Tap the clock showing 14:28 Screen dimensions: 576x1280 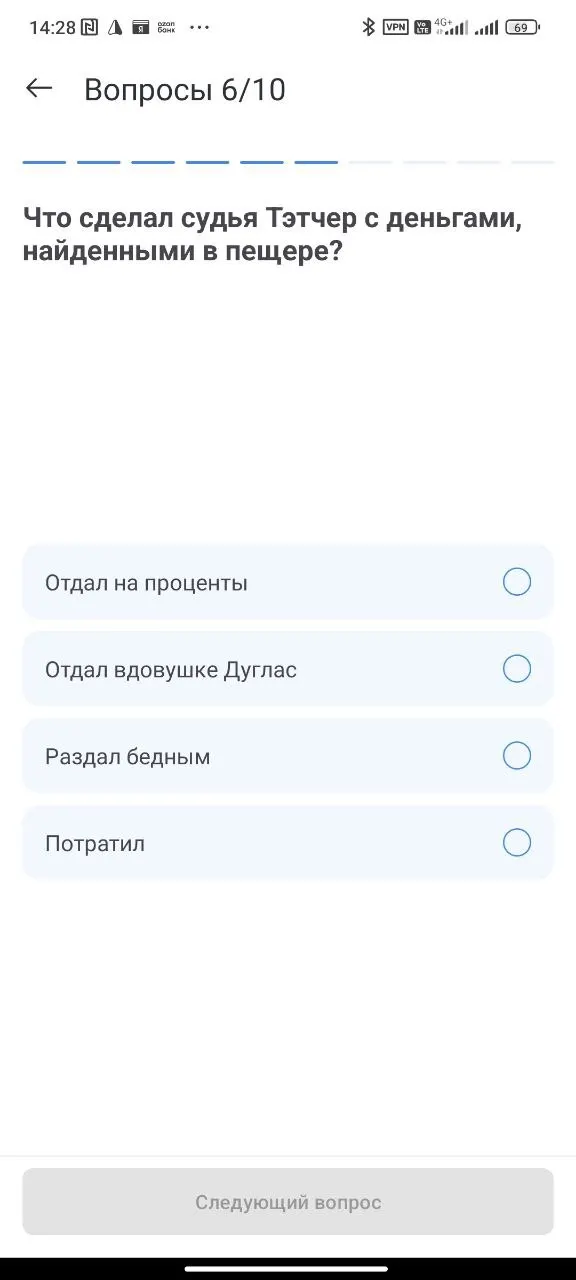click(52, 28)
